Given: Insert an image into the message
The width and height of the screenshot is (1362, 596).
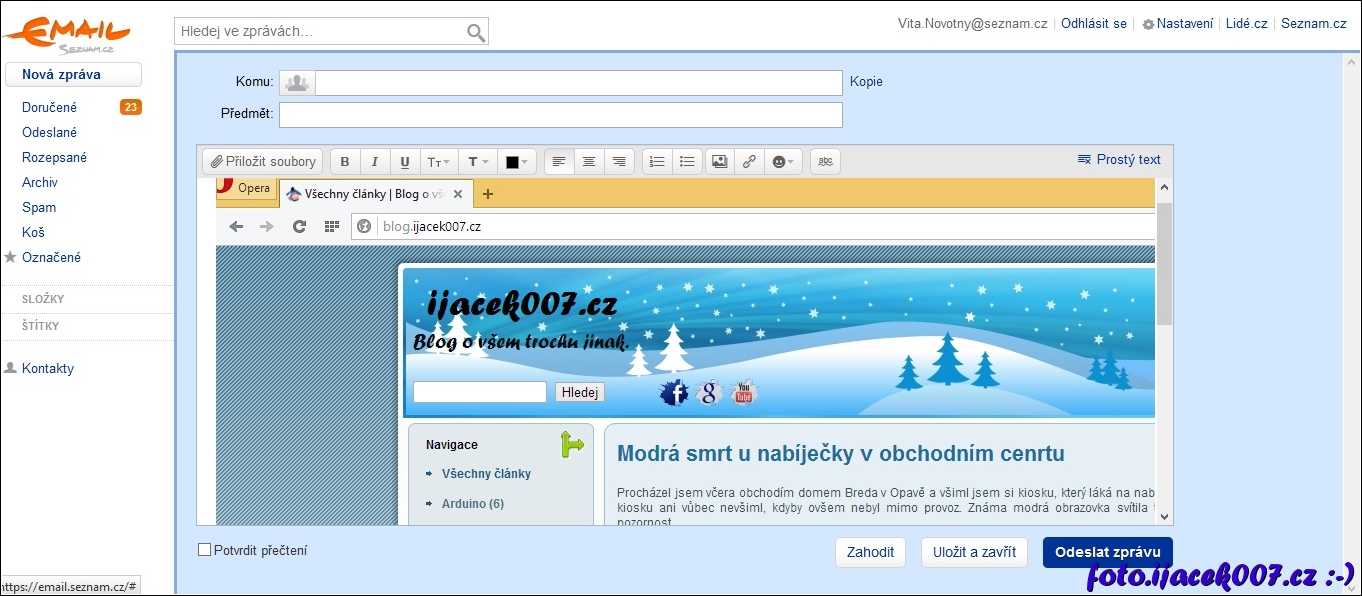Looking at the screenshot, I should pyautogui.click(x=719, y=162).
